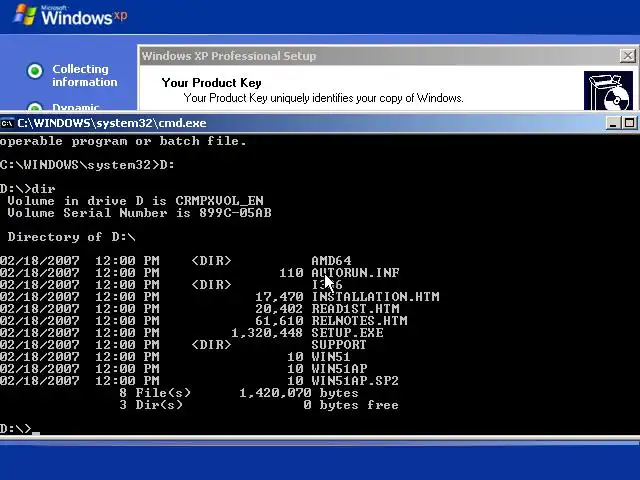Click the 'D:\>dir' command line

coord(28,189)
